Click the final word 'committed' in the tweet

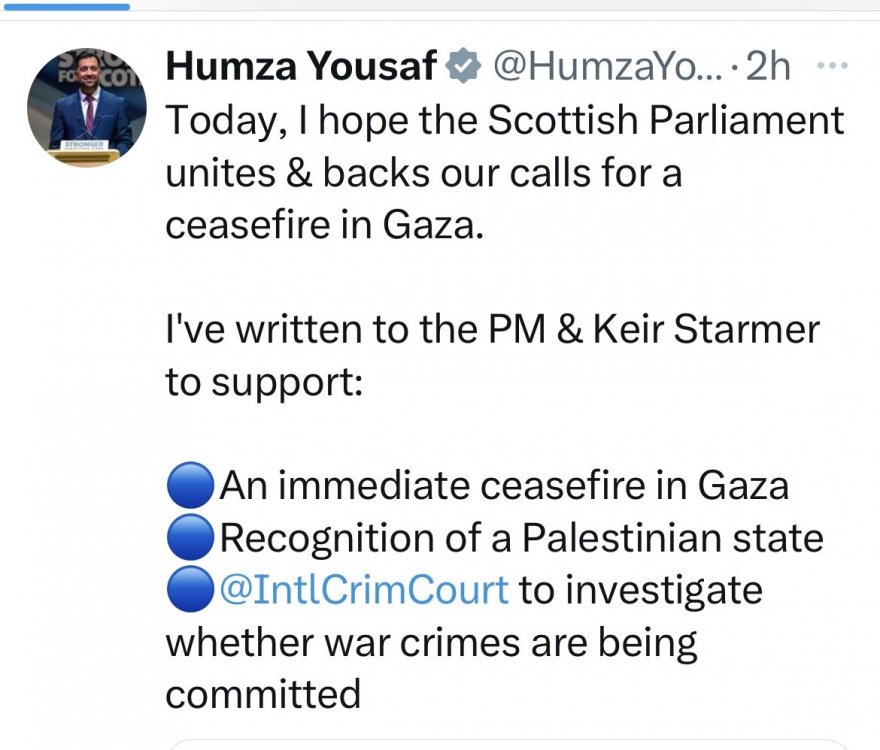[263, 694]
